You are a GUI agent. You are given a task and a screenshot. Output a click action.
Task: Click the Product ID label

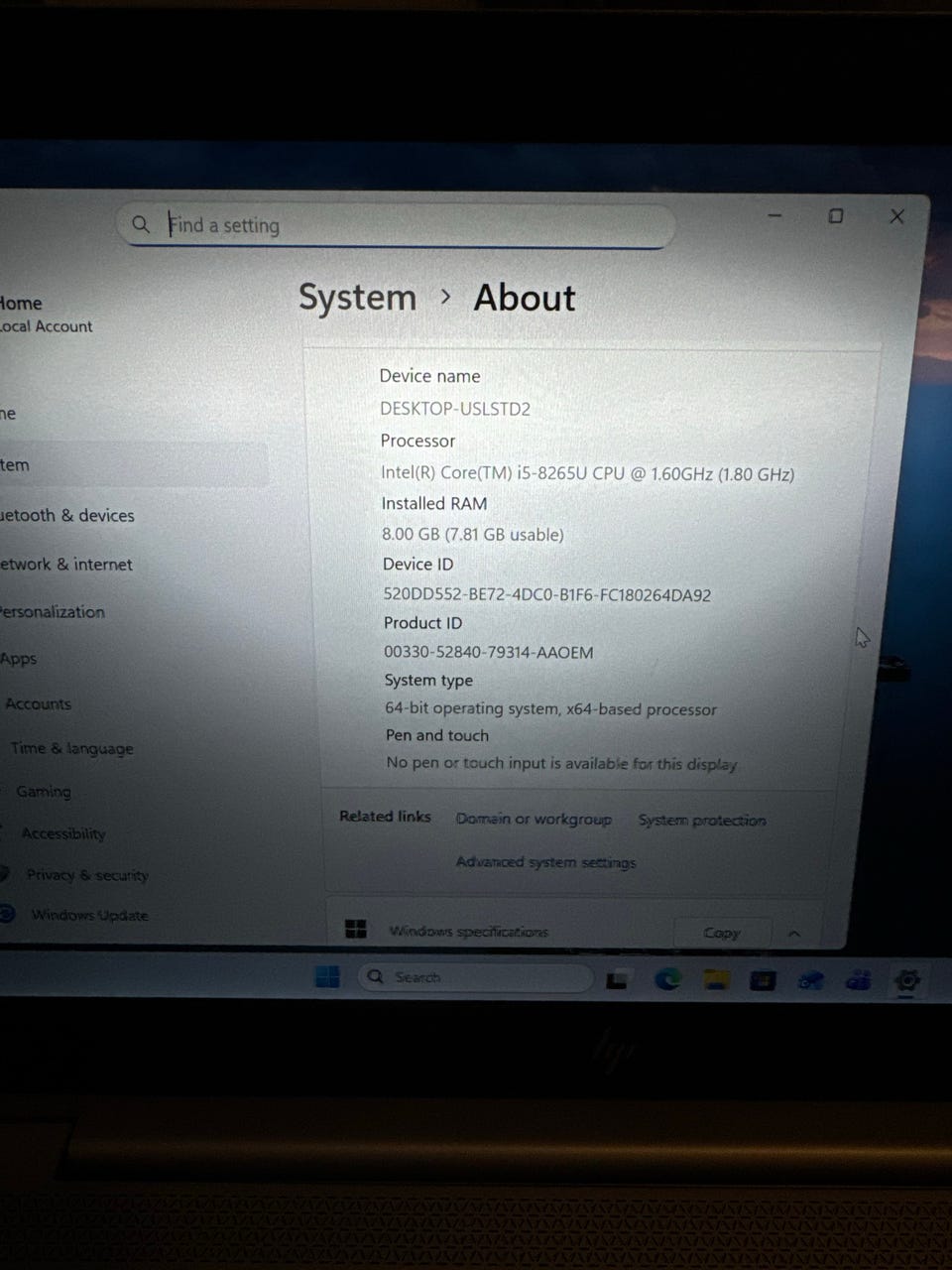click(x=422, y=623)
